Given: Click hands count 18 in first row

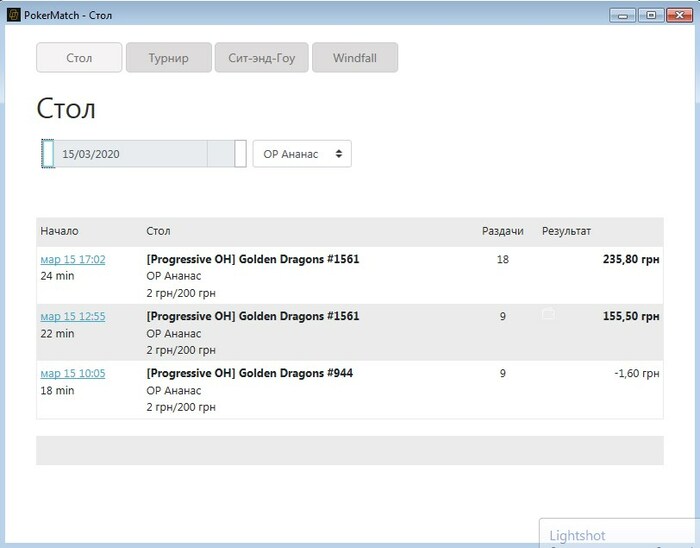Looking at the screenshot, I should coord(503,259).
